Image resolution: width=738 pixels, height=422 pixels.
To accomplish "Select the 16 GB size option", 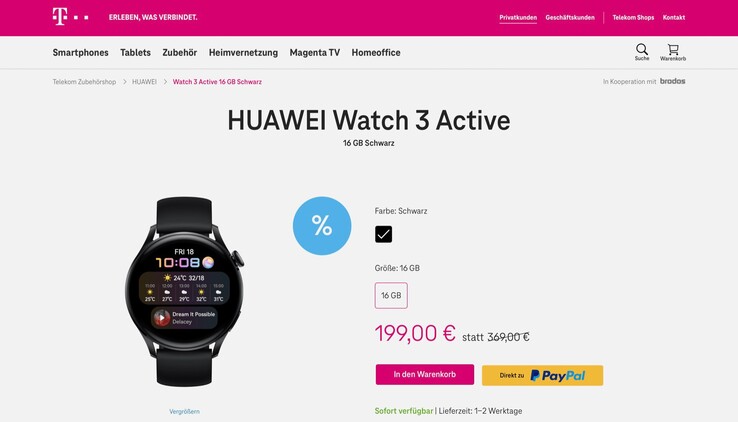I will pos(391,295).
